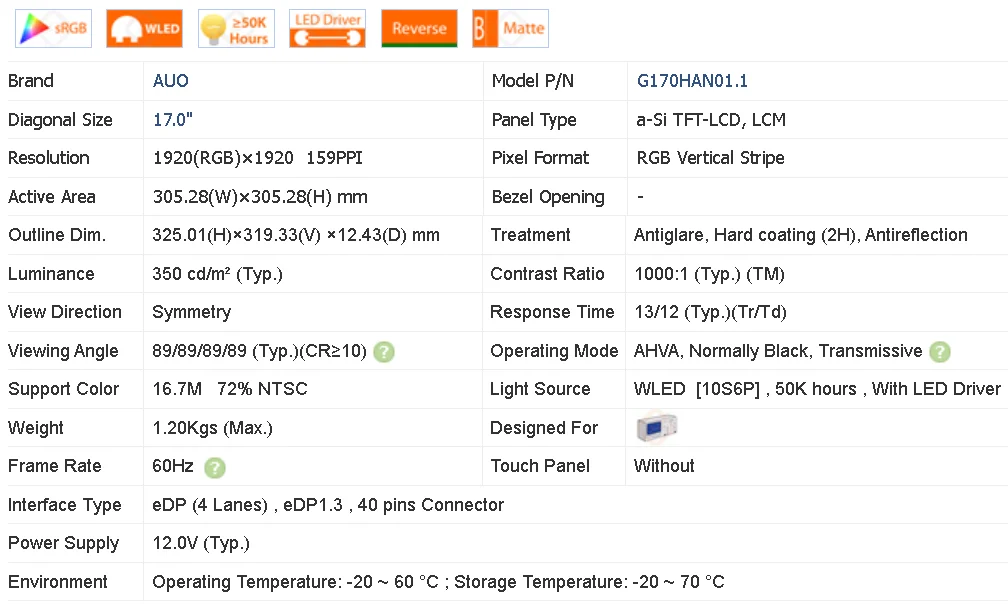Select the '16.7M 72% NTSC' color value

tap(230, 389)
